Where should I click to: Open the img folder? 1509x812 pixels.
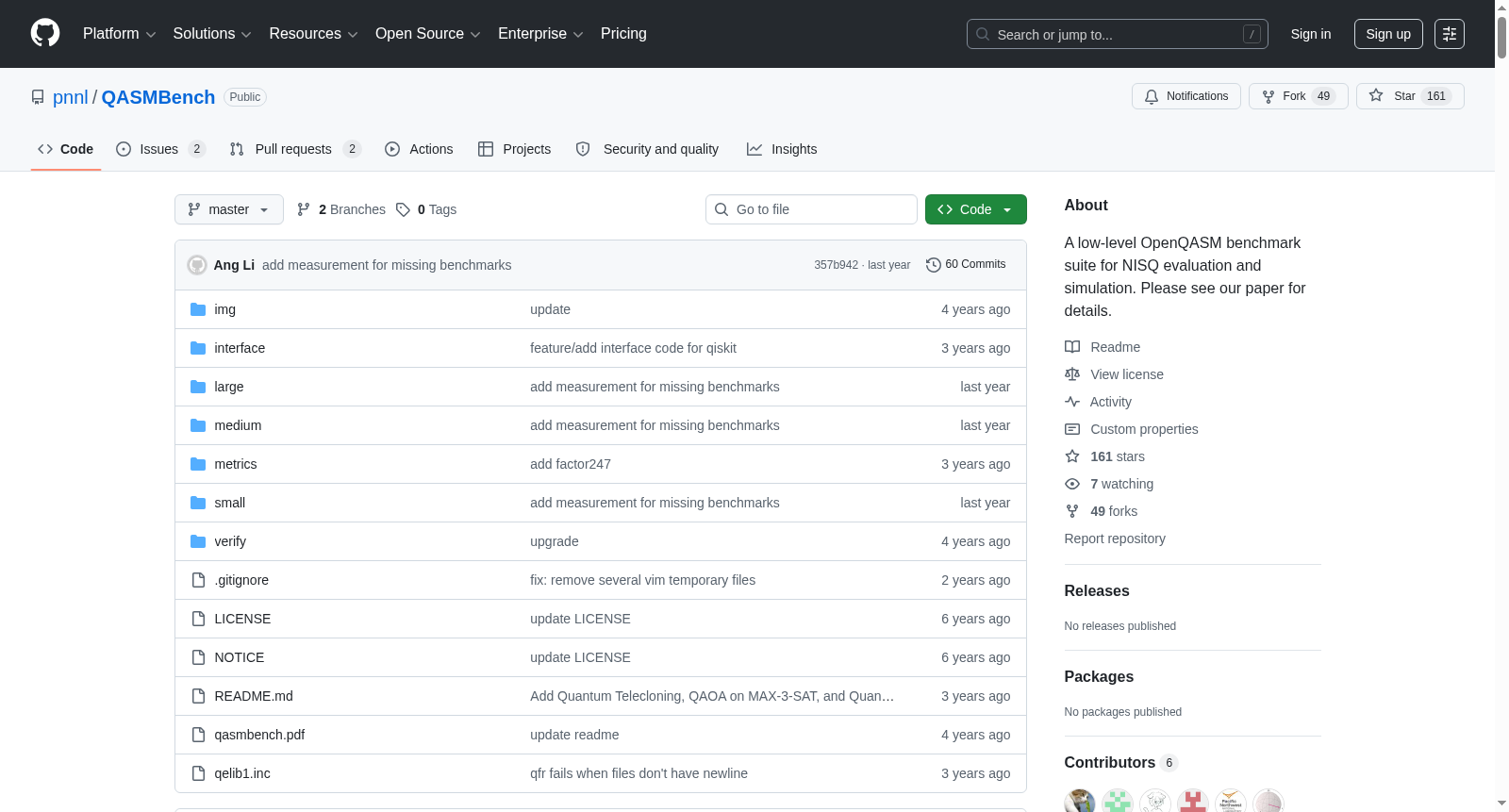(224, 309)
